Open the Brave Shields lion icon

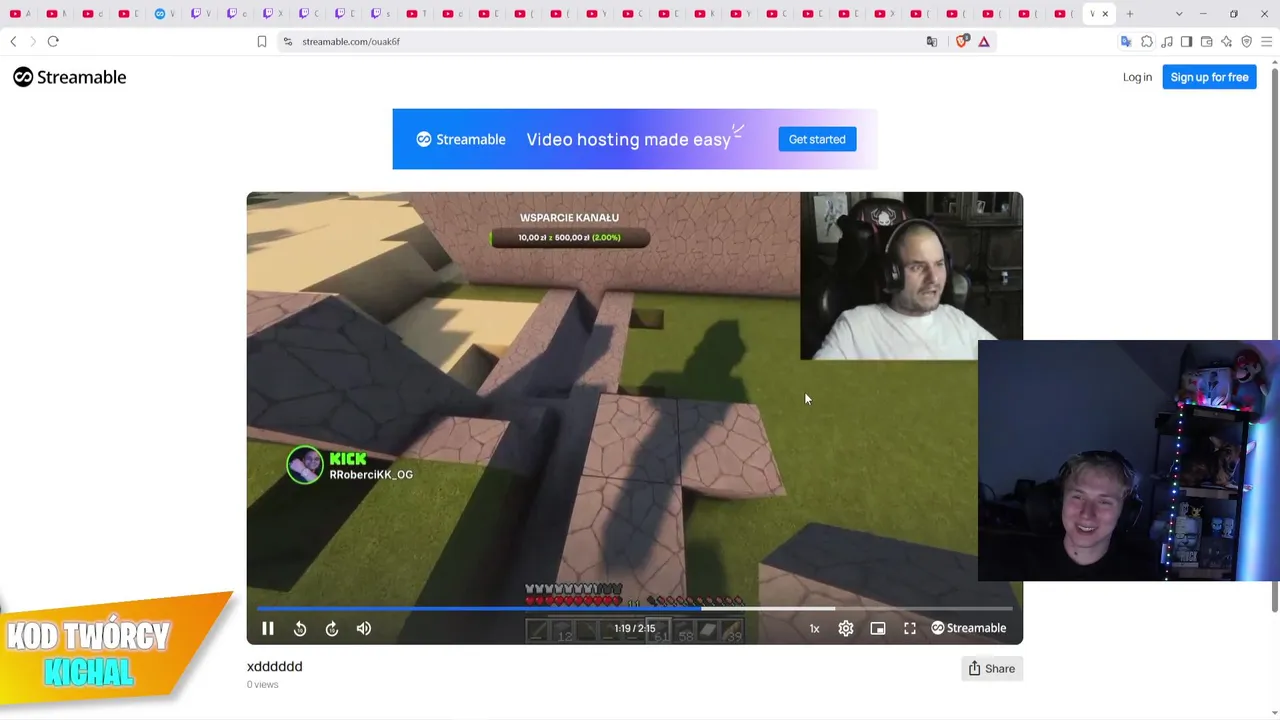point(962,41)
